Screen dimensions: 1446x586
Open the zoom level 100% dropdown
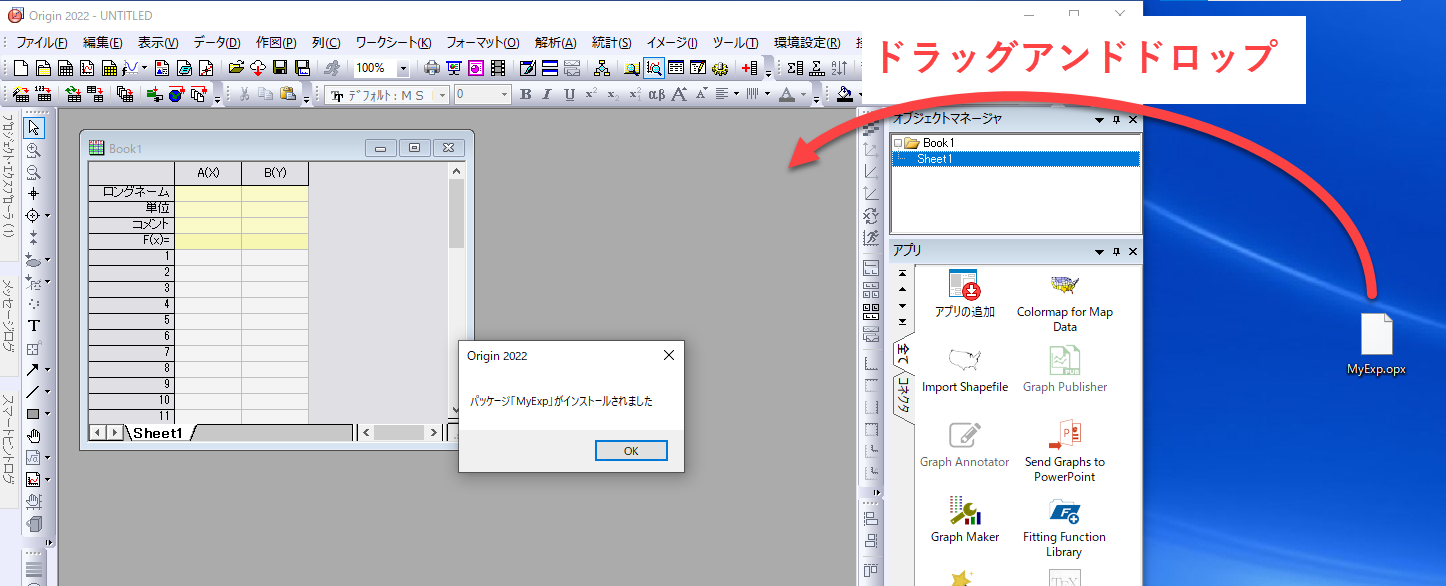click(403, 68)
